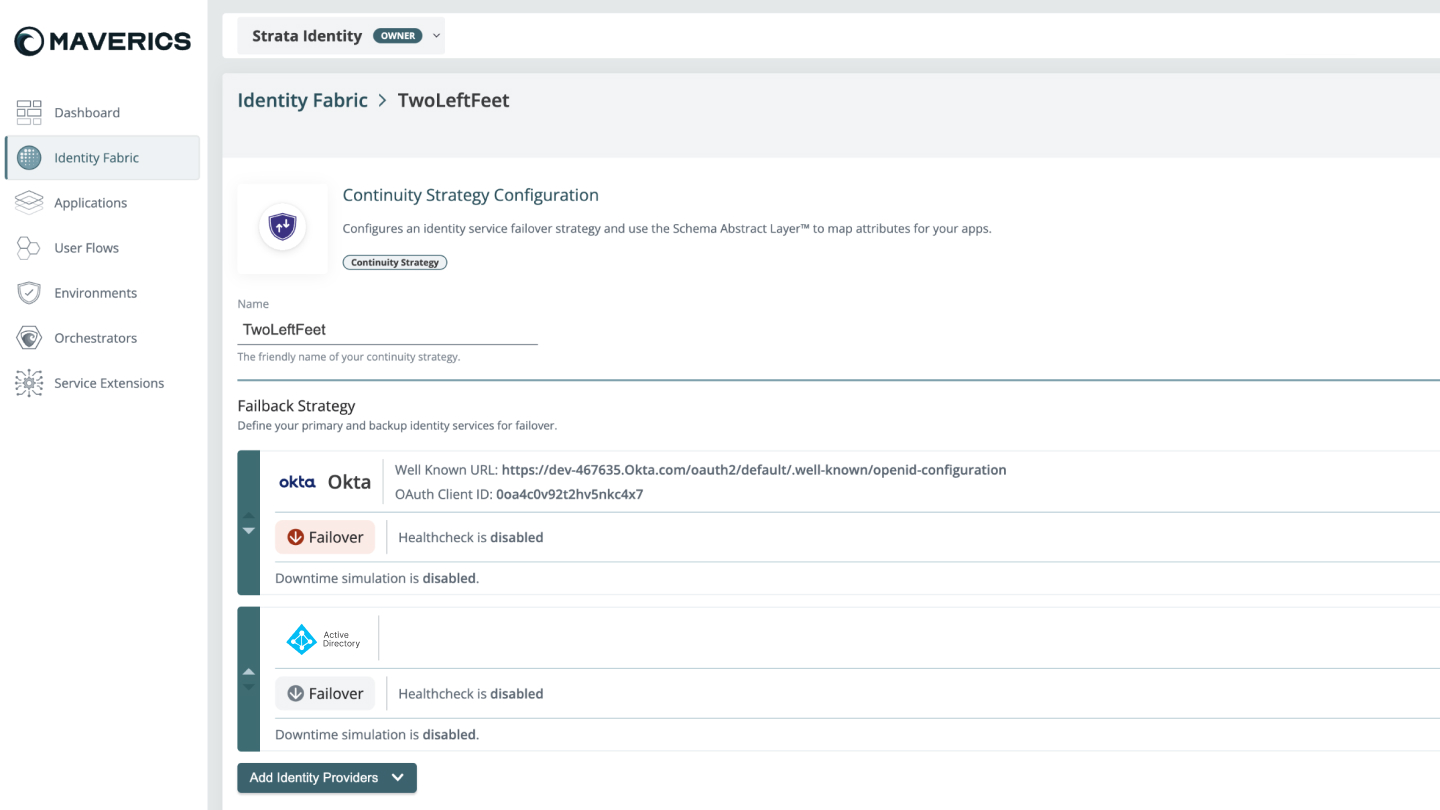Click the OWNER badge
This screenshot has width=1440, height=810.
(x=397, y=36)
